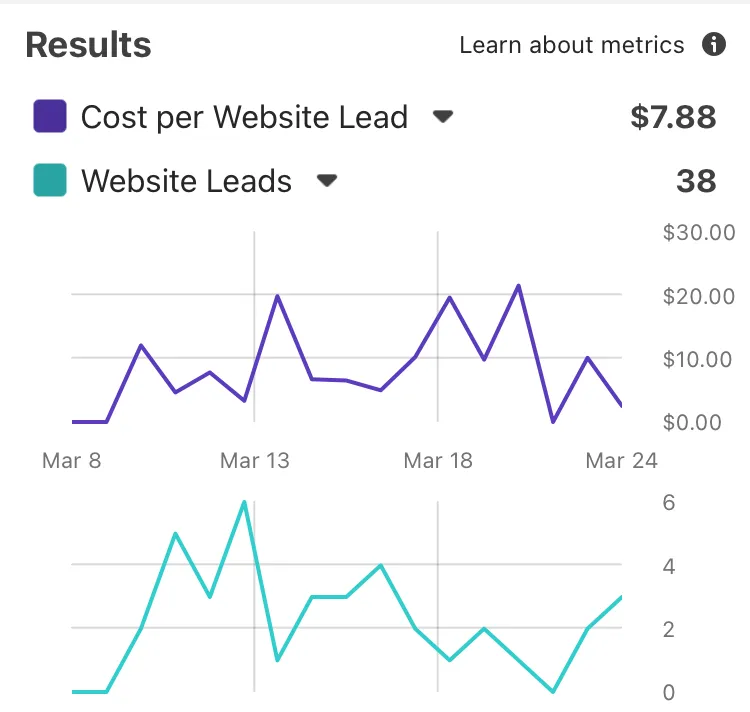Select the Cost per Website Lead metric label

coord(244,117)
